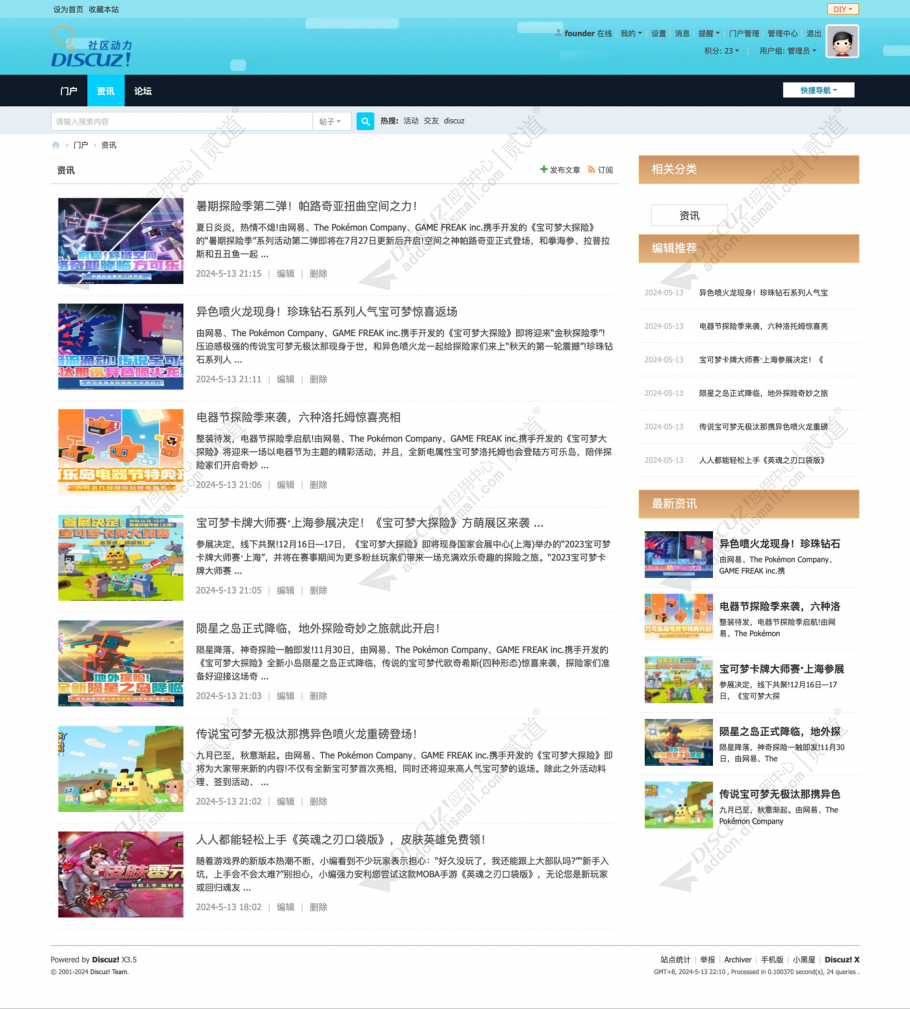Click 手机版 footer link
This screenshot has height=1009, width=910.
pyautogui.click(x=772, y=959)
